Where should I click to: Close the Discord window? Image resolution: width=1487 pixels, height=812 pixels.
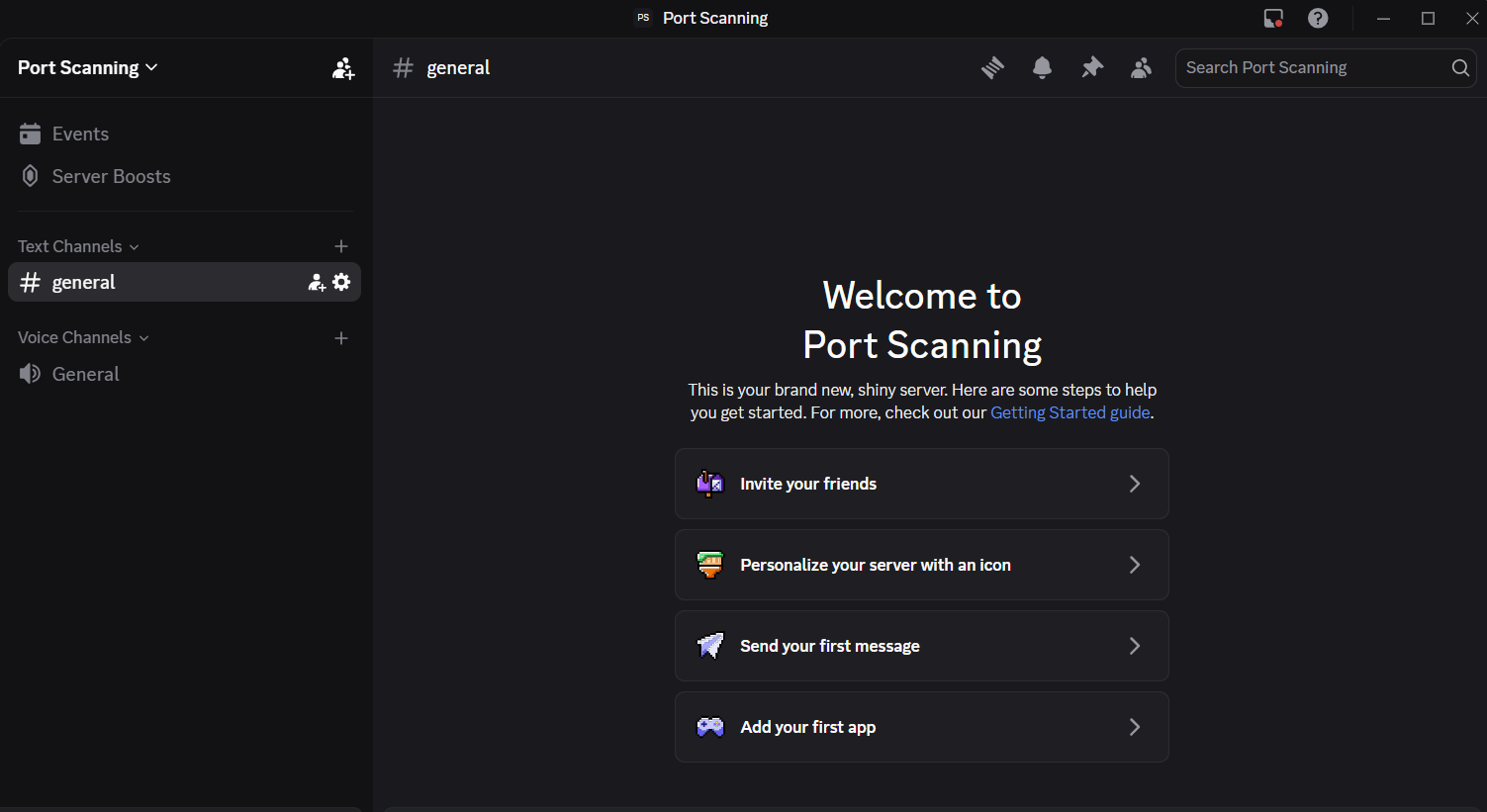point(1471,18)
